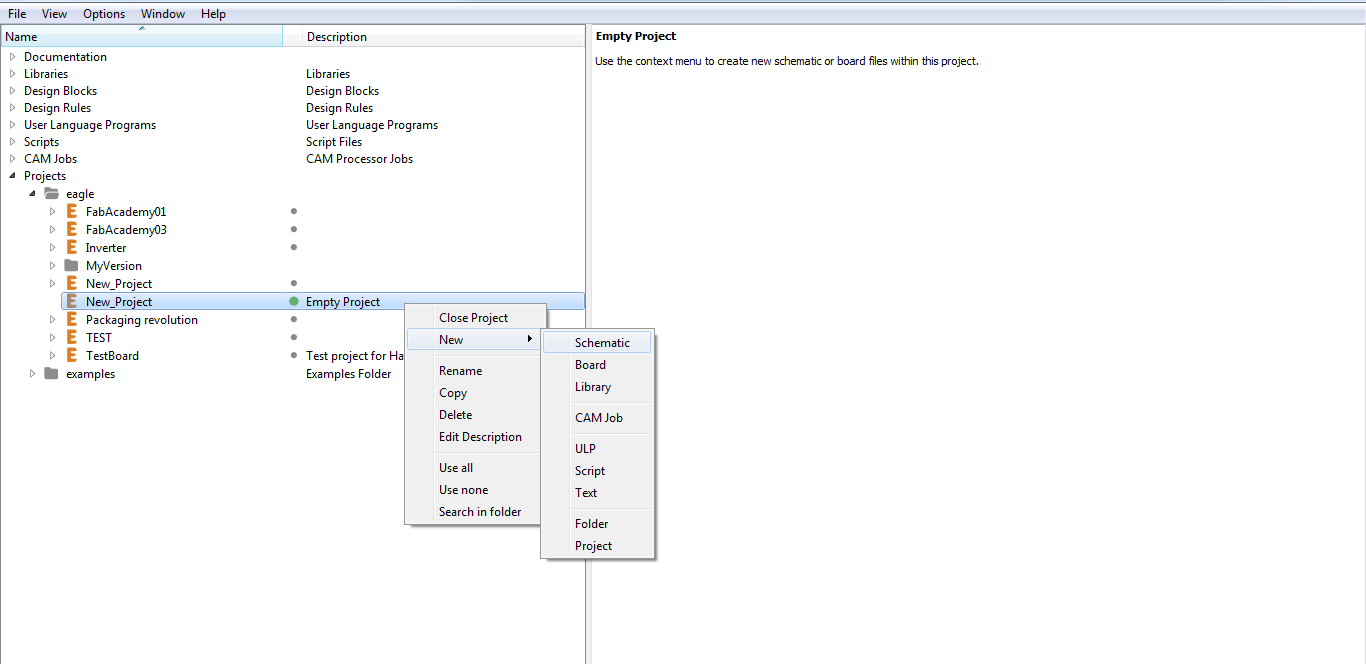Toggle the grey dot next to TestBoard
The image size is (1366, 664).
click(x=294, y=355)
